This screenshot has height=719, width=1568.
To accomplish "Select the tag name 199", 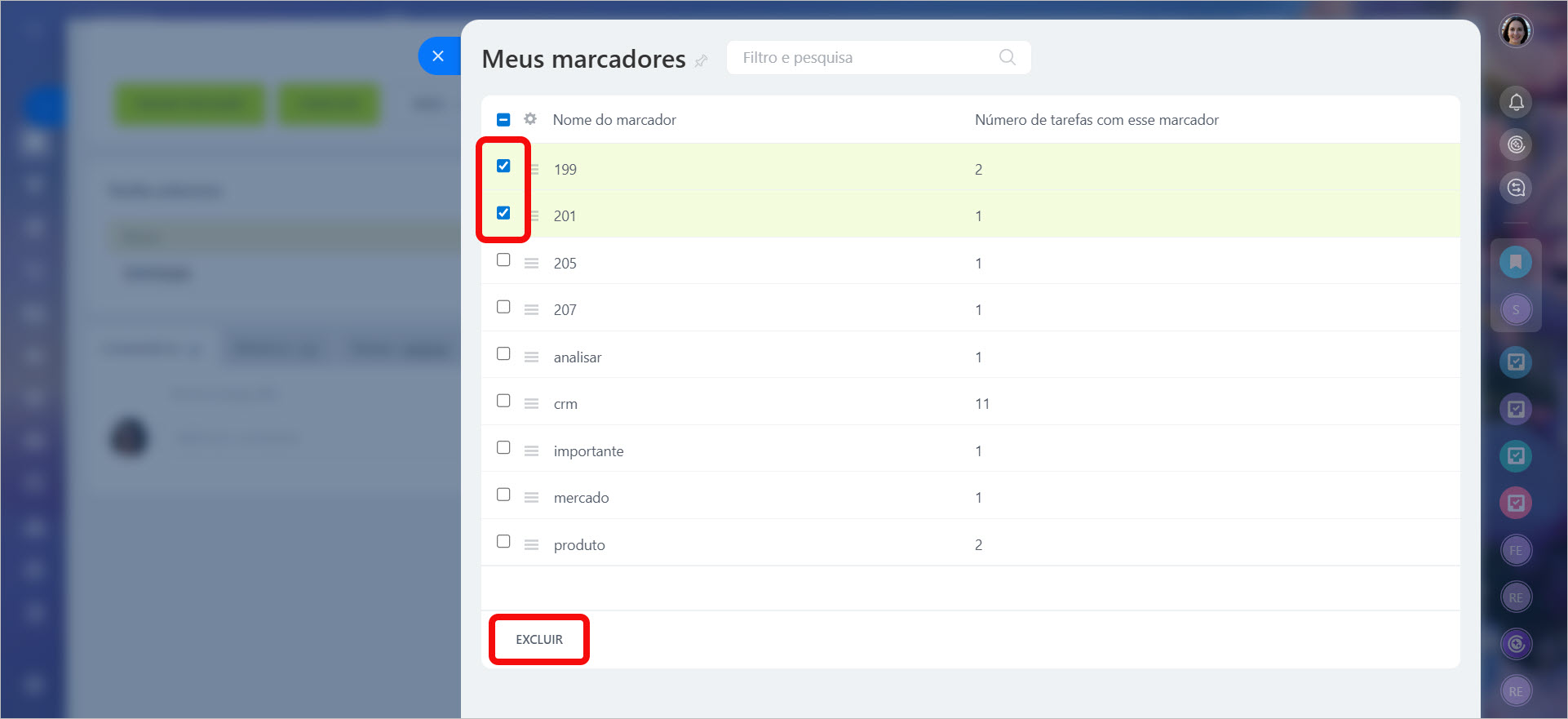I will pos(565,170).
